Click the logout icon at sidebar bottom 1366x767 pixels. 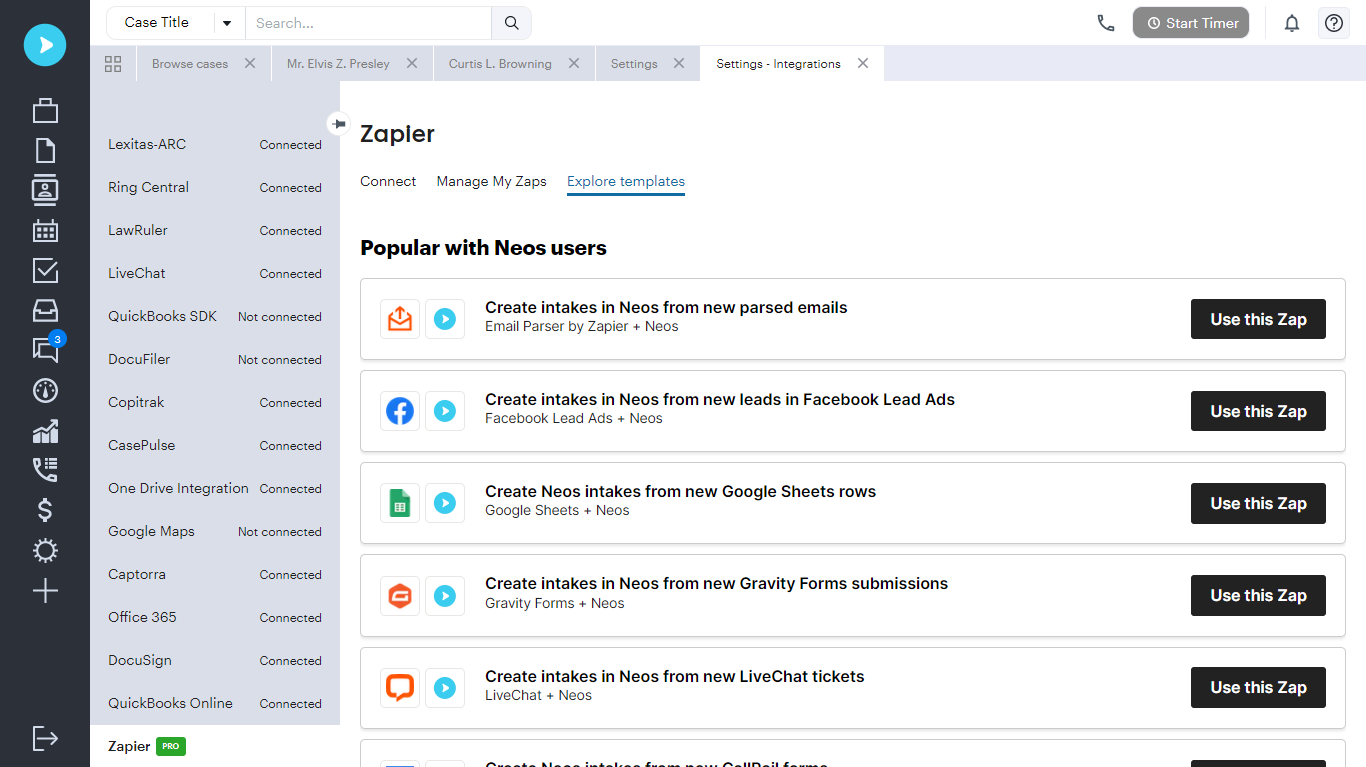click(x=45, y=739)
